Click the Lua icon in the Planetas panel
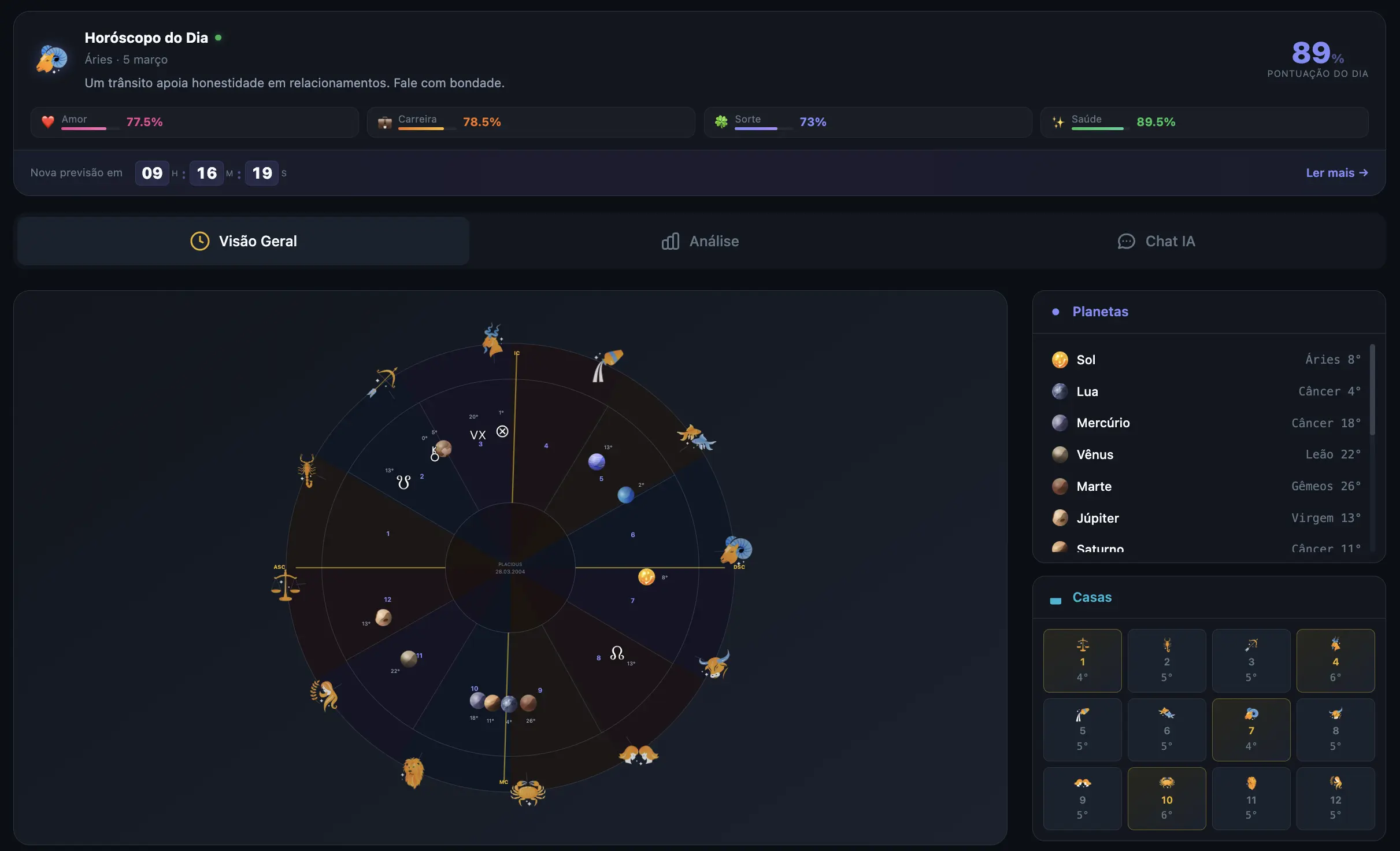The image size is (1400, 851). 1060,391
